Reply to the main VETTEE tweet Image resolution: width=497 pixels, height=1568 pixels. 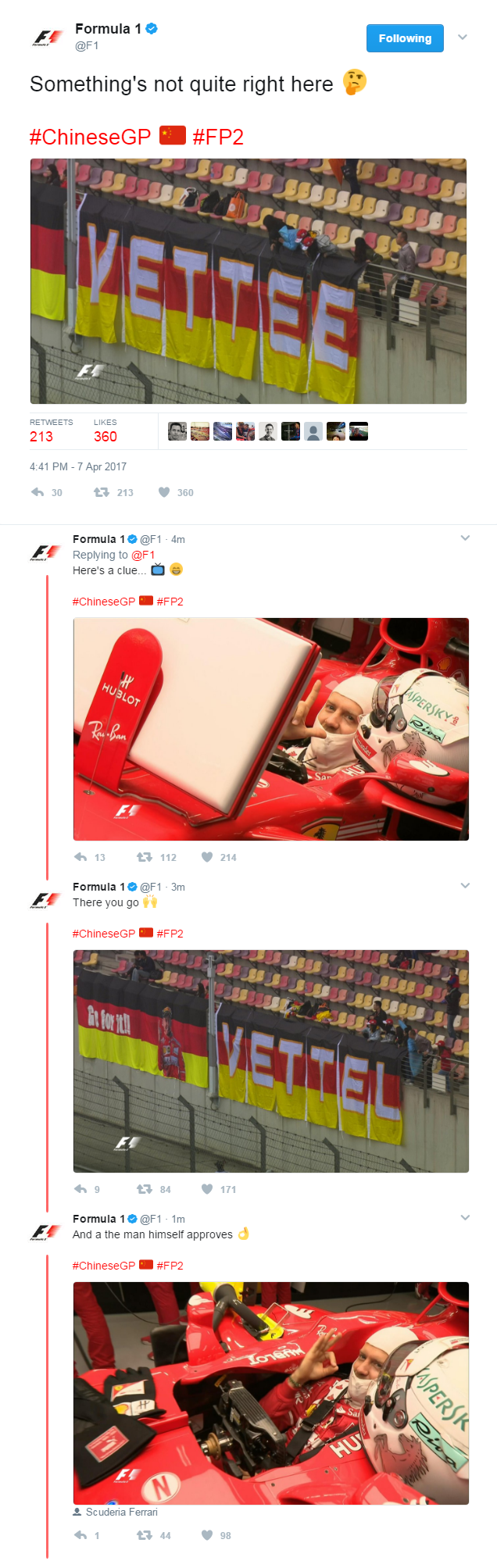38,492
